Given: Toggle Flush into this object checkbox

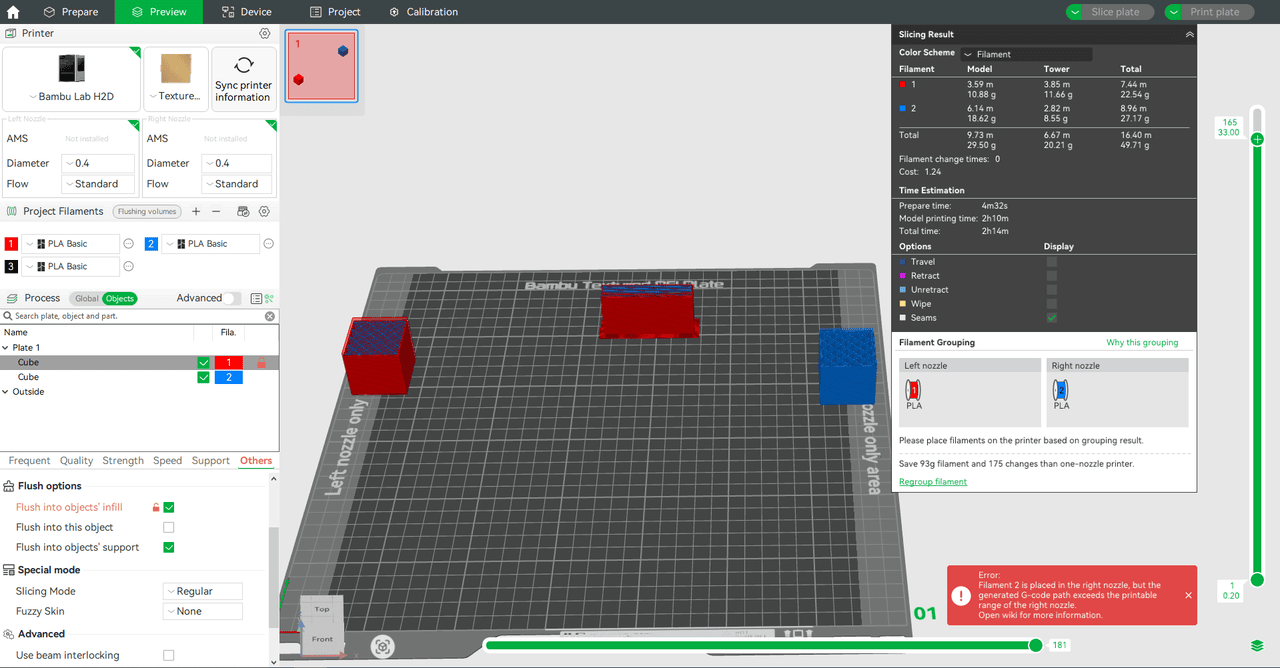Looking at the screenshot, I should pos(169,527).
